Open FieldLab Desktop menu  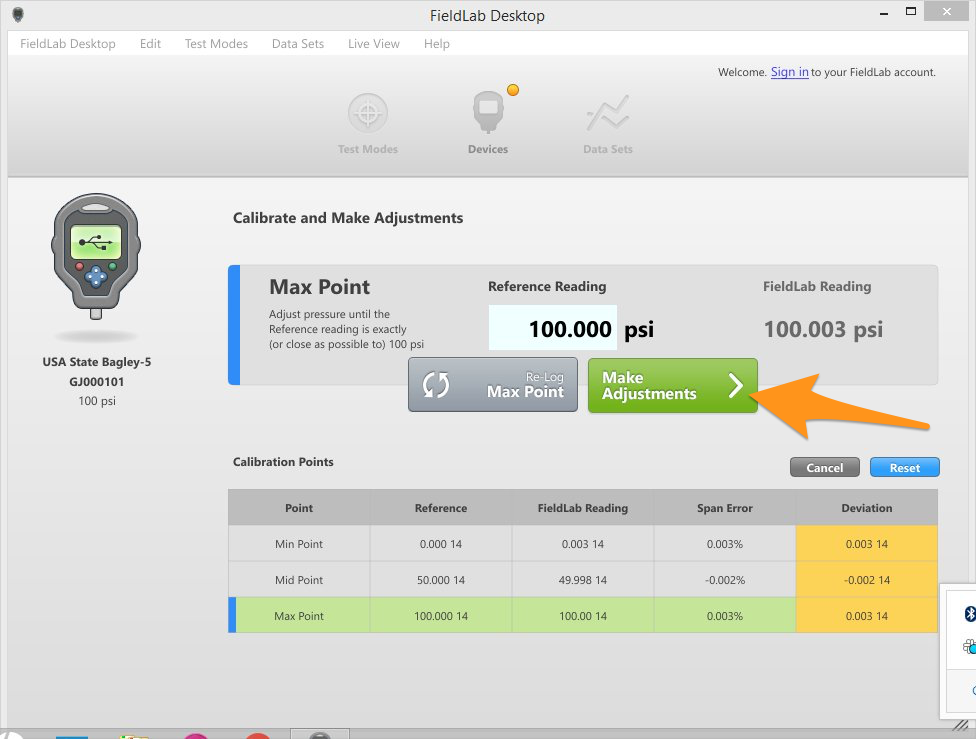[x=68, y=44]
